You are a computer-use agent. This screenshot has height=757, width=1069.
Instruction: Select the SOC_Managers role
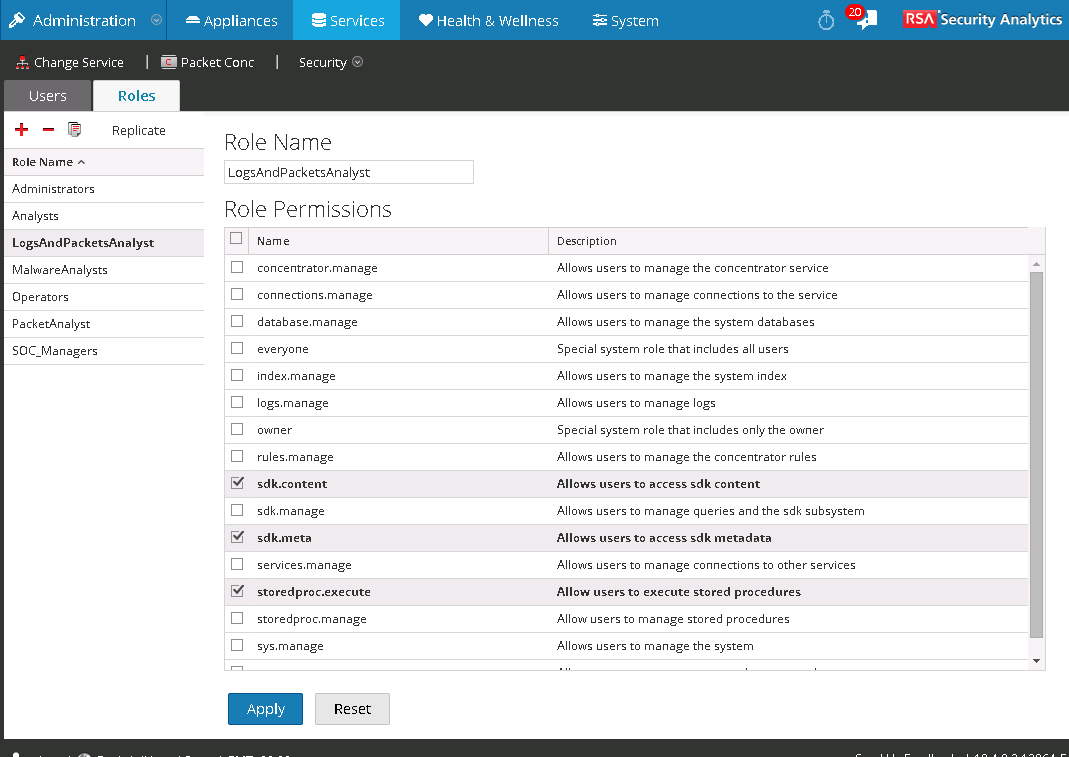point(104,351)
